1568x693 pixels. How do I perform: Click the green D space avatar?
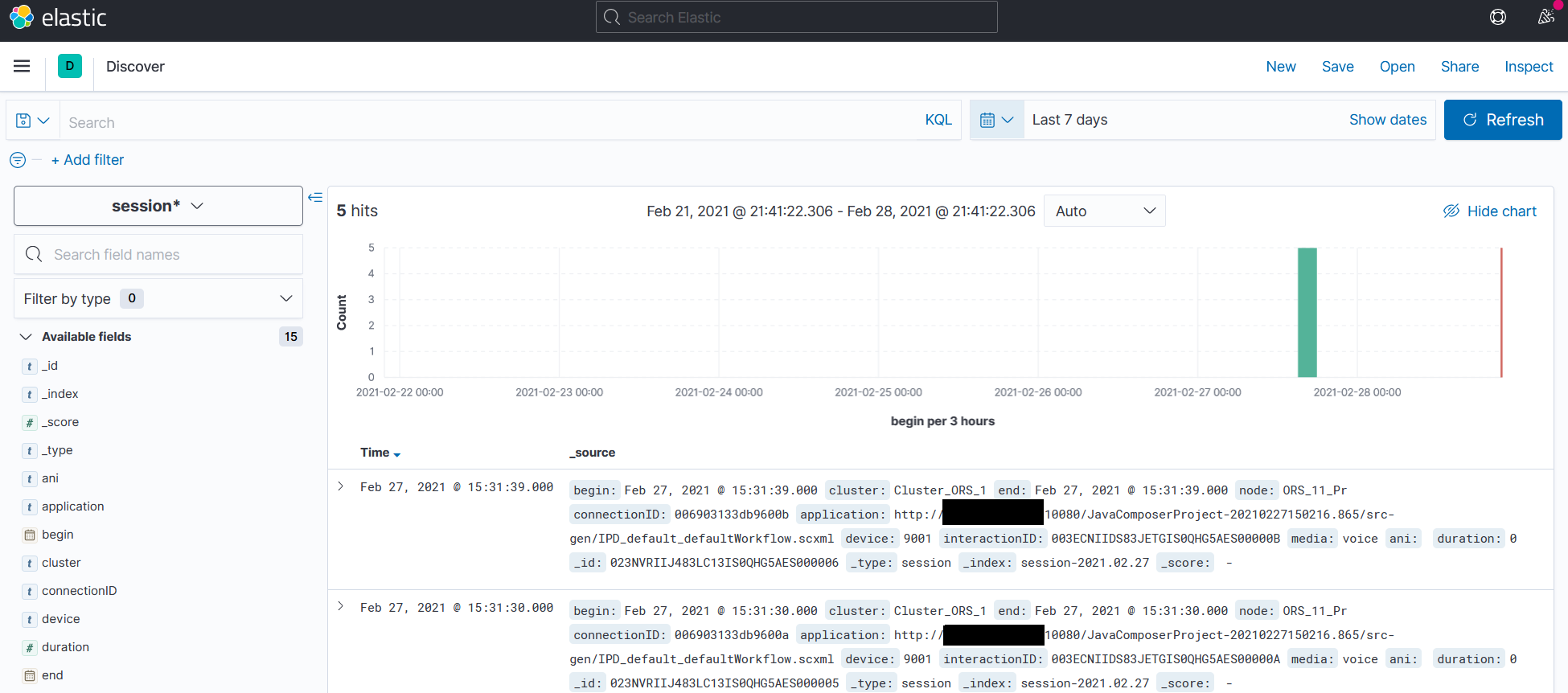(70, 66)
